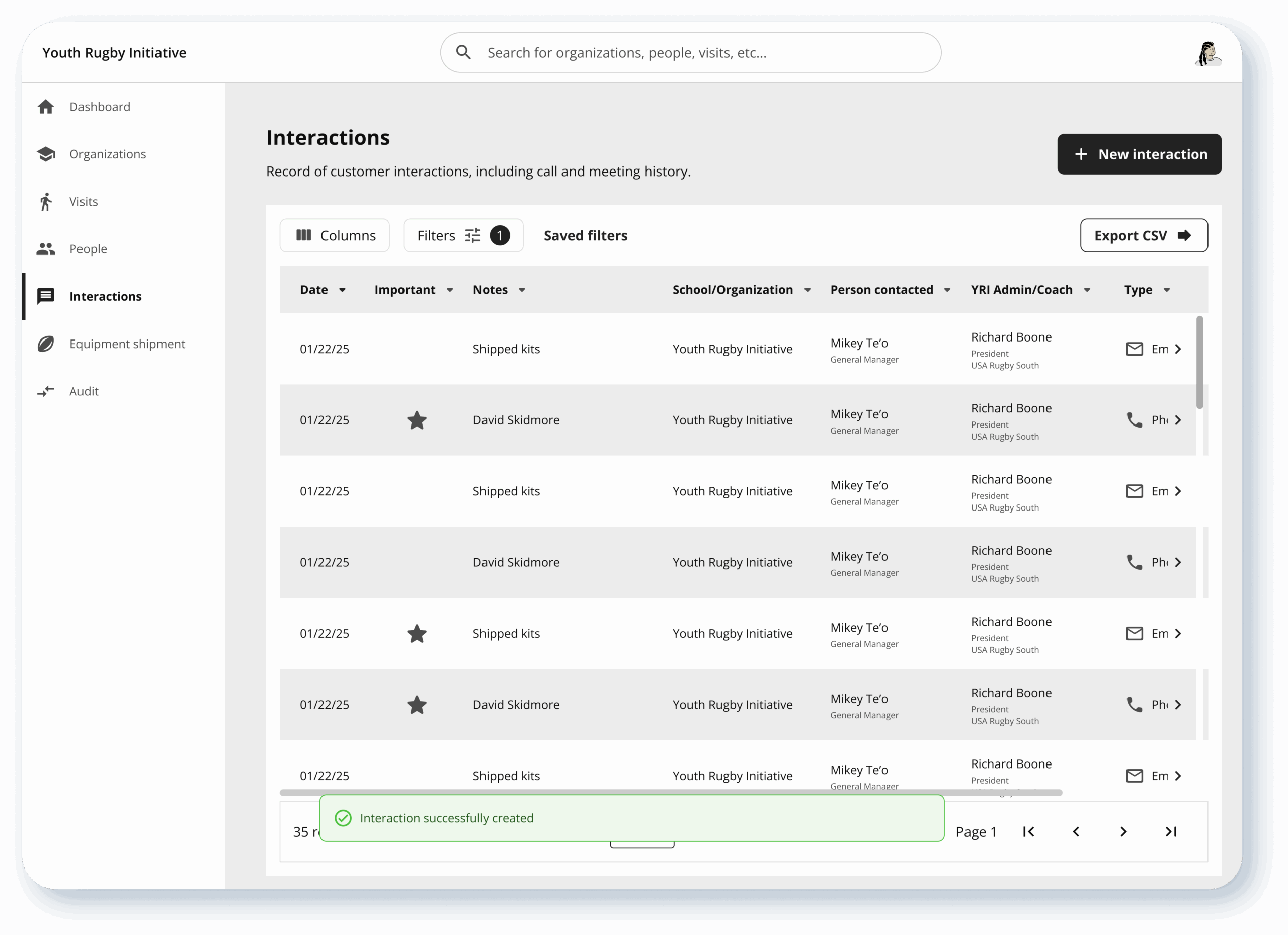Expand the Date column sort dropdown
The width and height of the screenshot is (1288, 935).
pos(343,290)
